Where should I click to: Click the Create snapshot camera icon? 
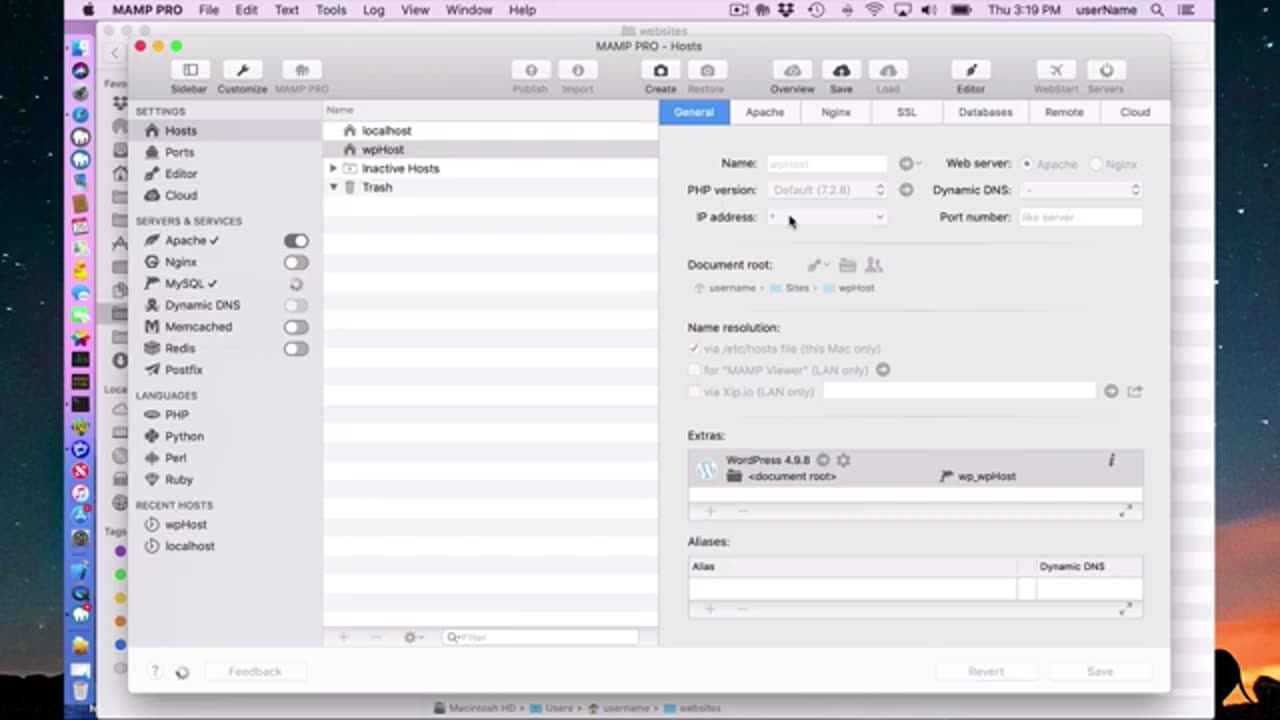pos(660,70)
